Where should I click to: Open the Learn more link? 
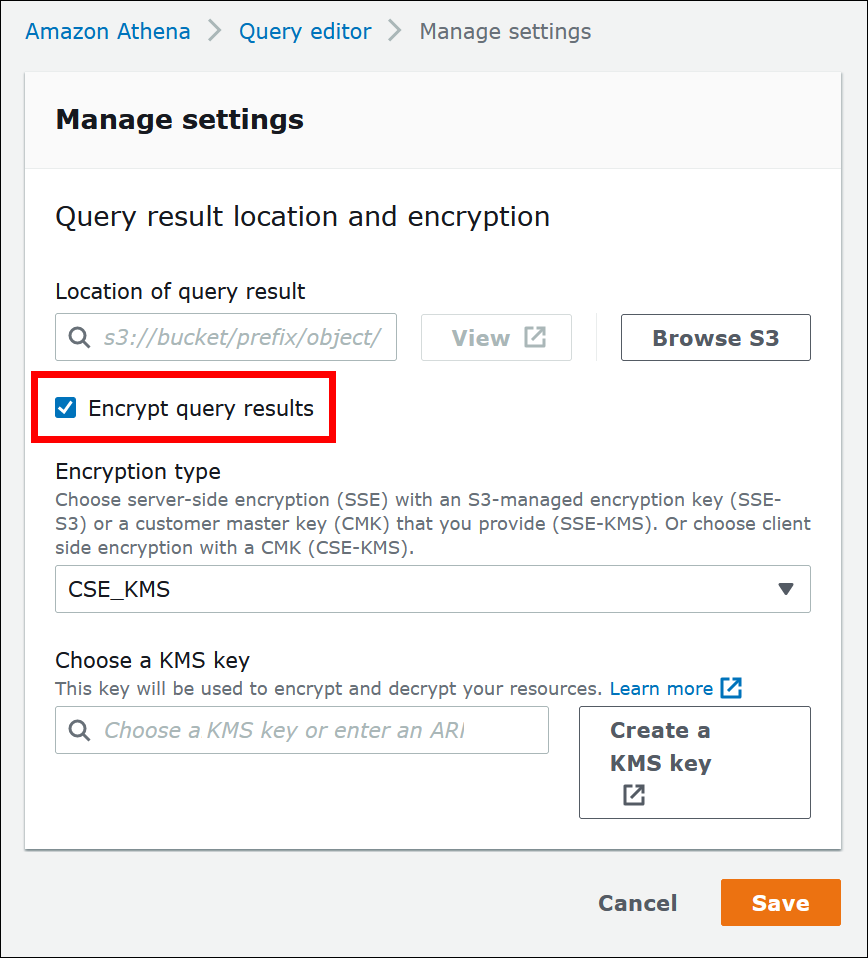coord(661,688)
